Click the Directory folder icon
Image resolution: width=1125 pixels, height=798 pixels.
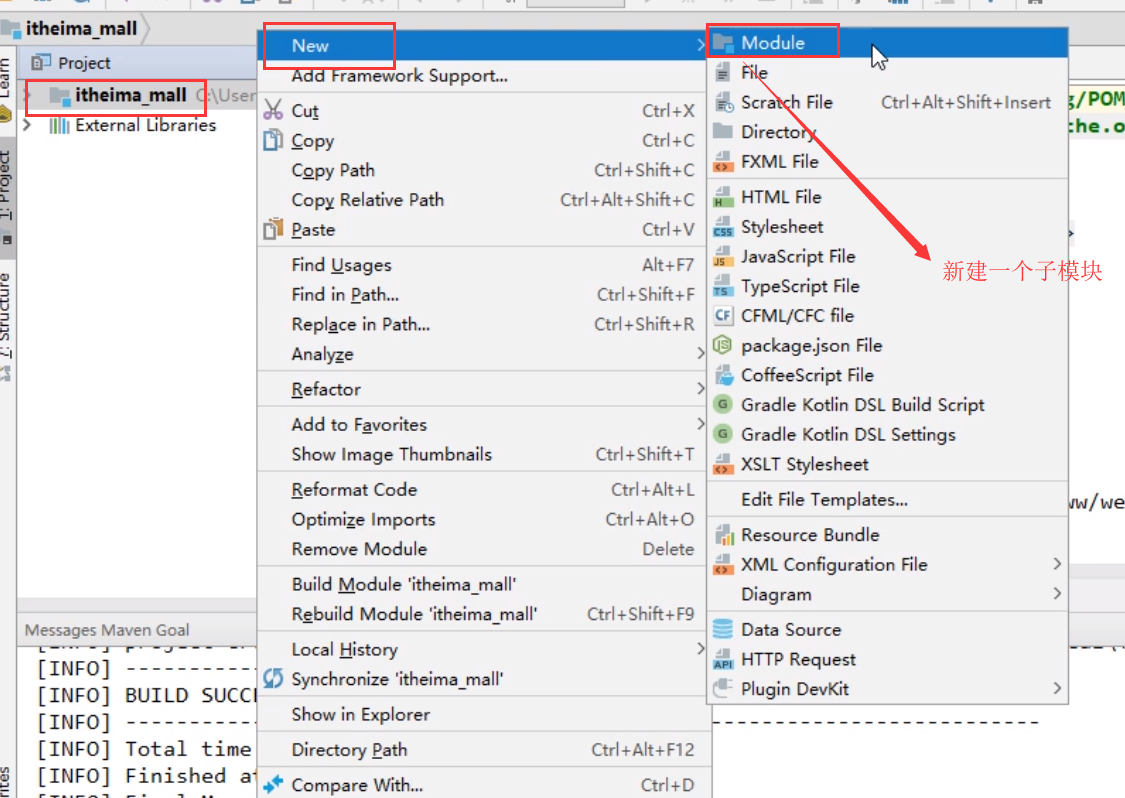pos(722,131)
